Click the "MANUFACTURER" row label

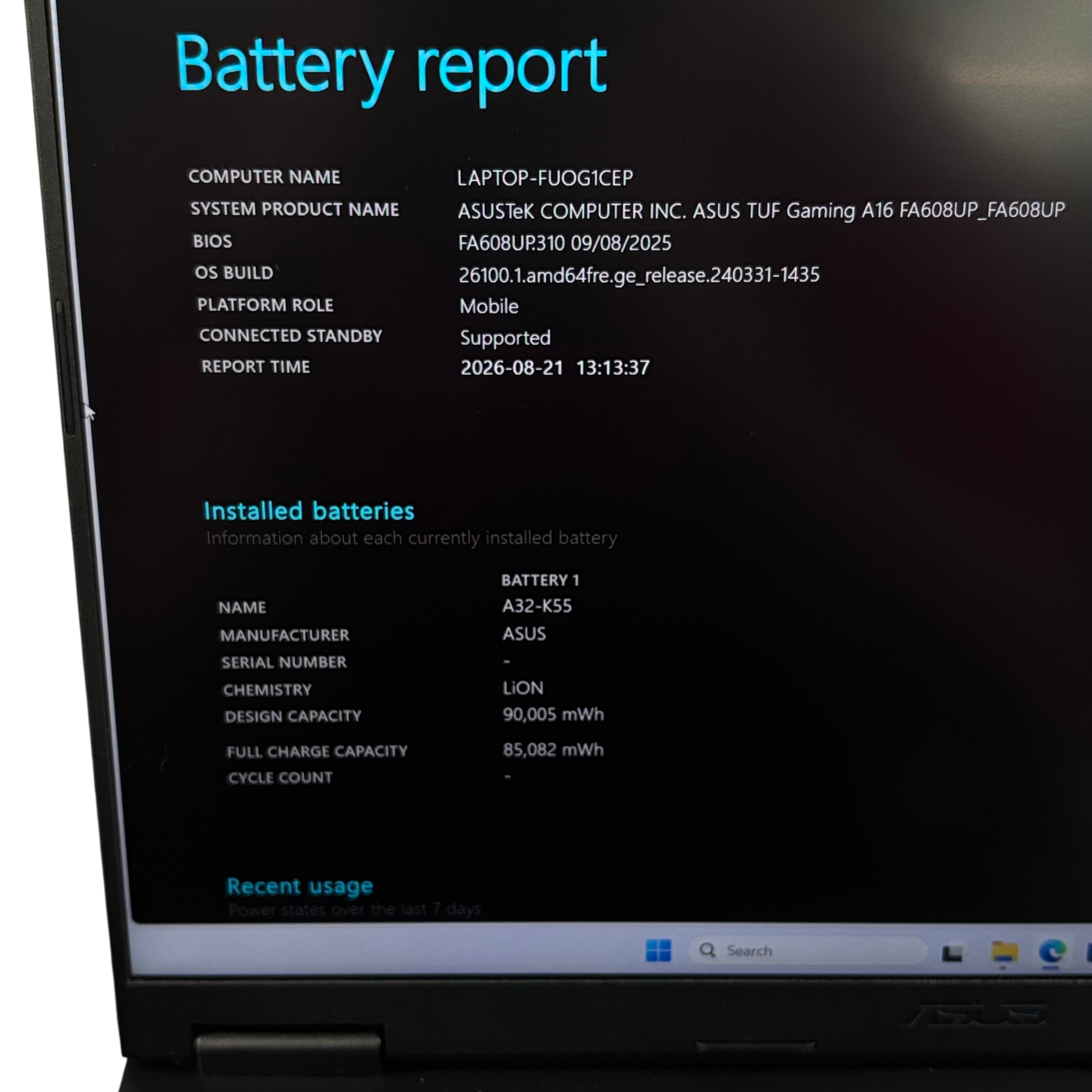point(285,635)
